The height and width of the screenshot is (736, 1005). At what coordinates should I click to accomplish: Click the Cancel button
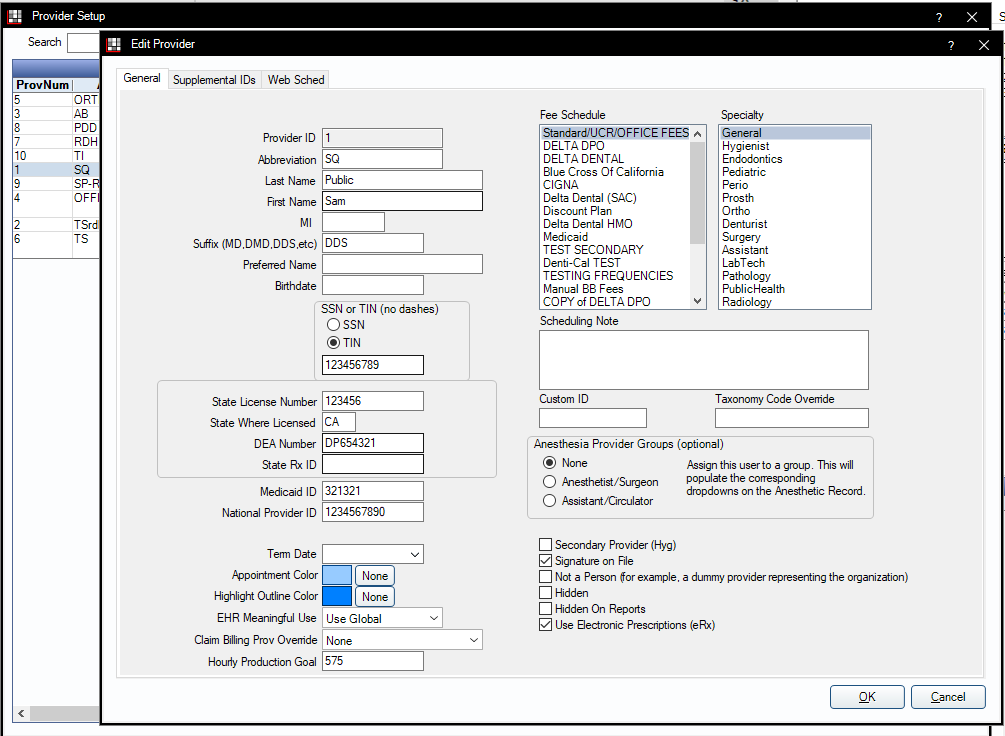tap(948, 697)
